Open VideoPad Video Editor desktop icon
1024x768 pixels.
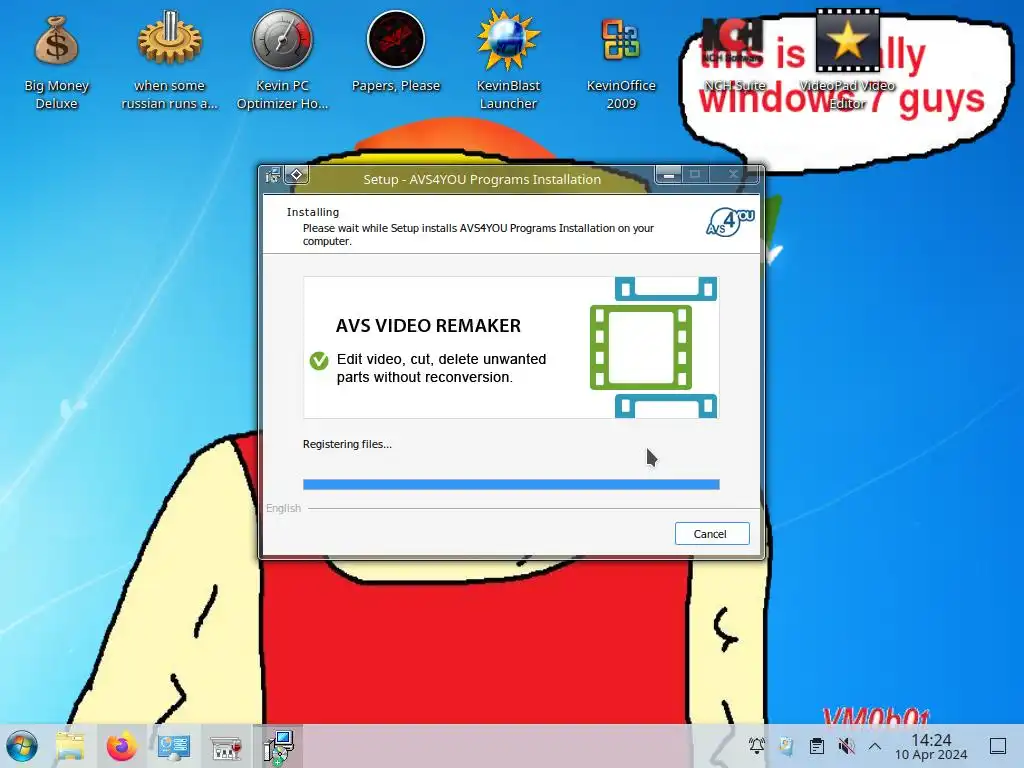tap(847, 59)
